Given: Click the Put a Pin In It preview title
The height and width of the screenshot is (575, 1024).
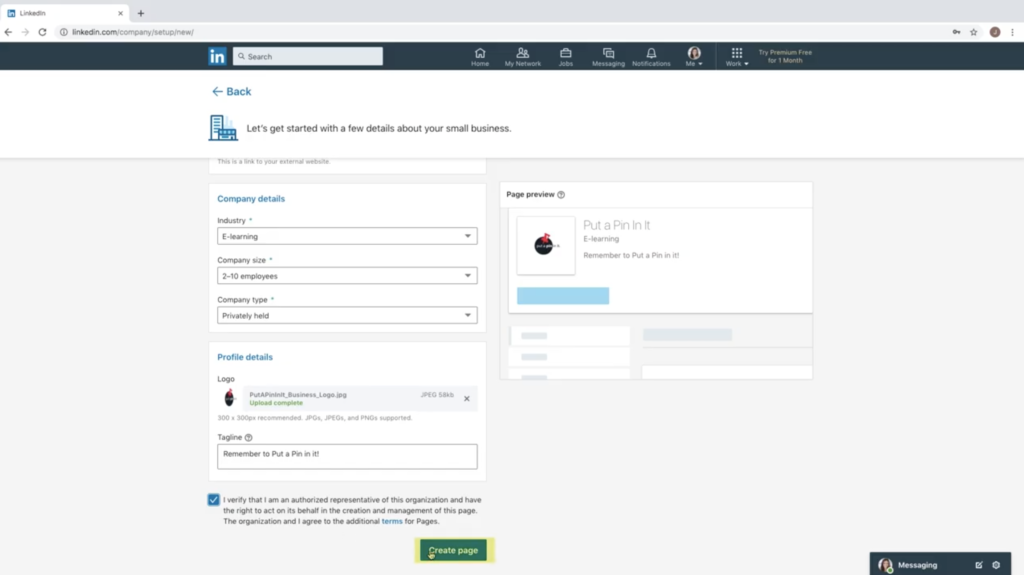Looking at the screenshot, I should pos(616,225).
